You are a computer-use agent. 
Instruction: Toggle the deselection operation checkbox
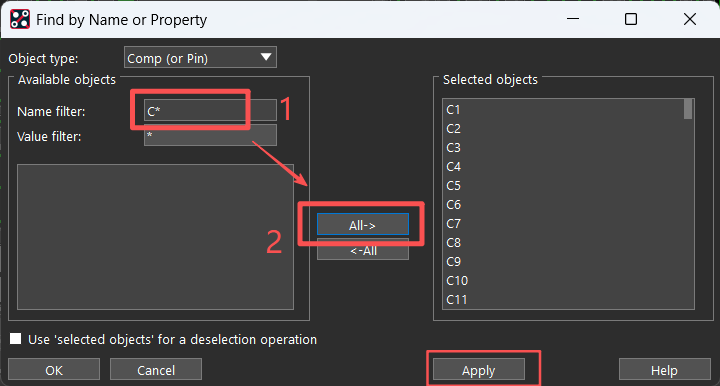16,339
